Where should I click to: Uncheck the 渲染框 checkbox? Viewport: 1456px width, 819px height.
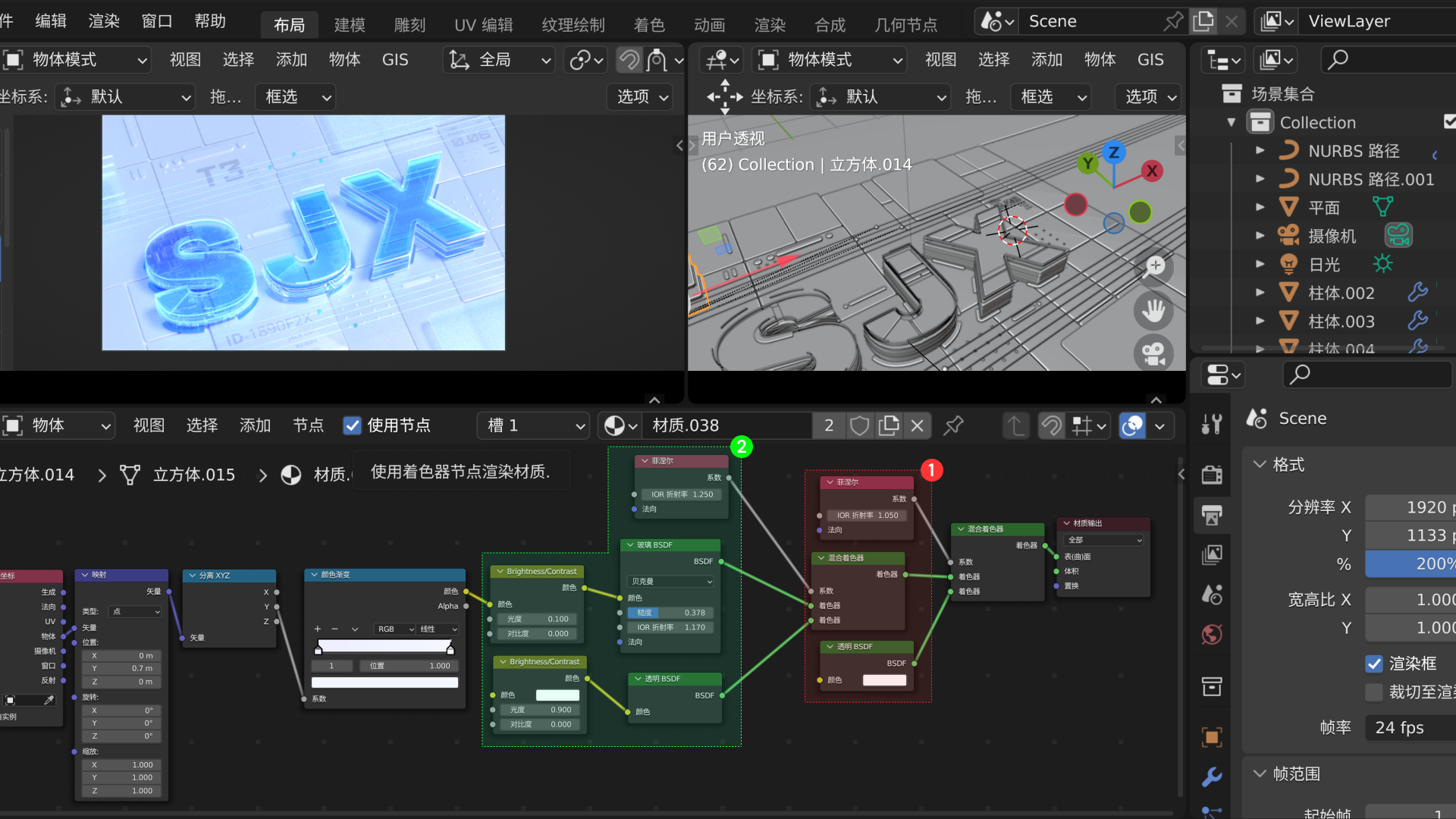coord(1374,664)
